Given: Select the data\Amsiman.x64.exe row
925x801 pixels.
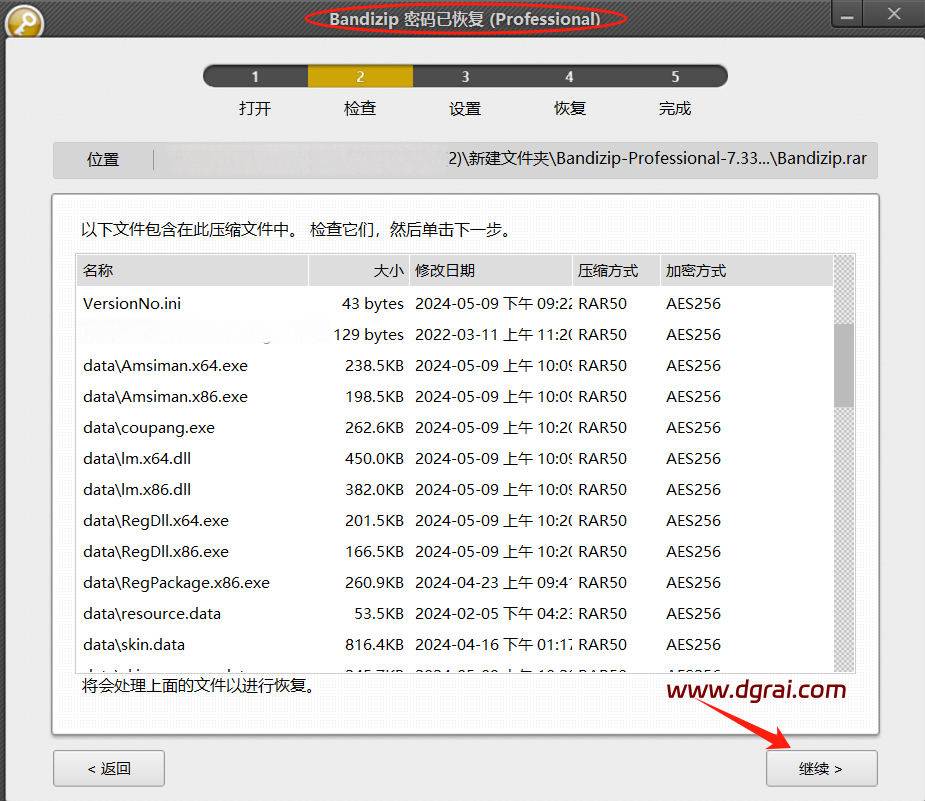Looking at the screenshot, I should (455, 366).
